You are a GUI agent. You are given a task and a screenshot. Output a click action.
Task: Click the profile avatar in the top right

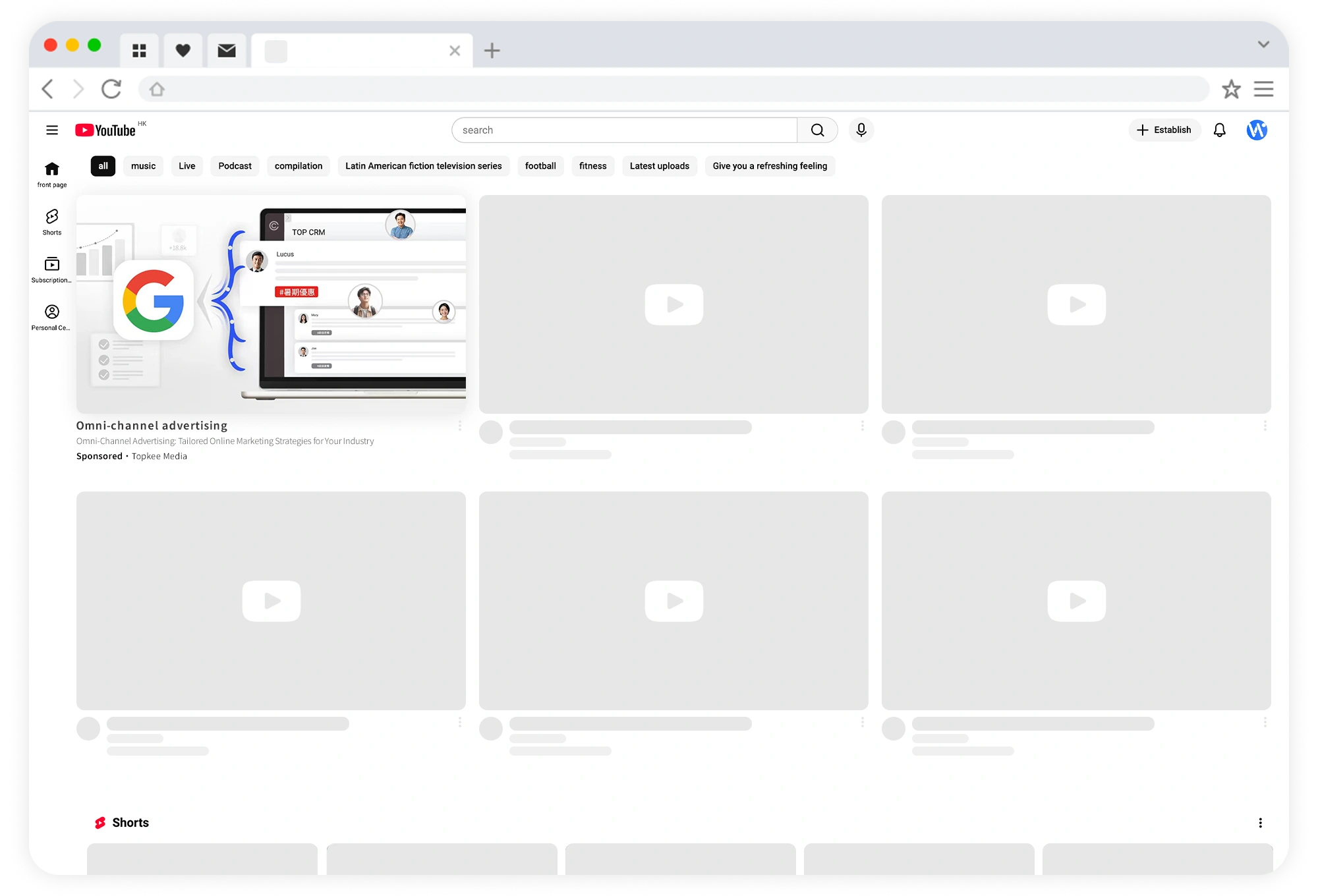pos(1259,130)
